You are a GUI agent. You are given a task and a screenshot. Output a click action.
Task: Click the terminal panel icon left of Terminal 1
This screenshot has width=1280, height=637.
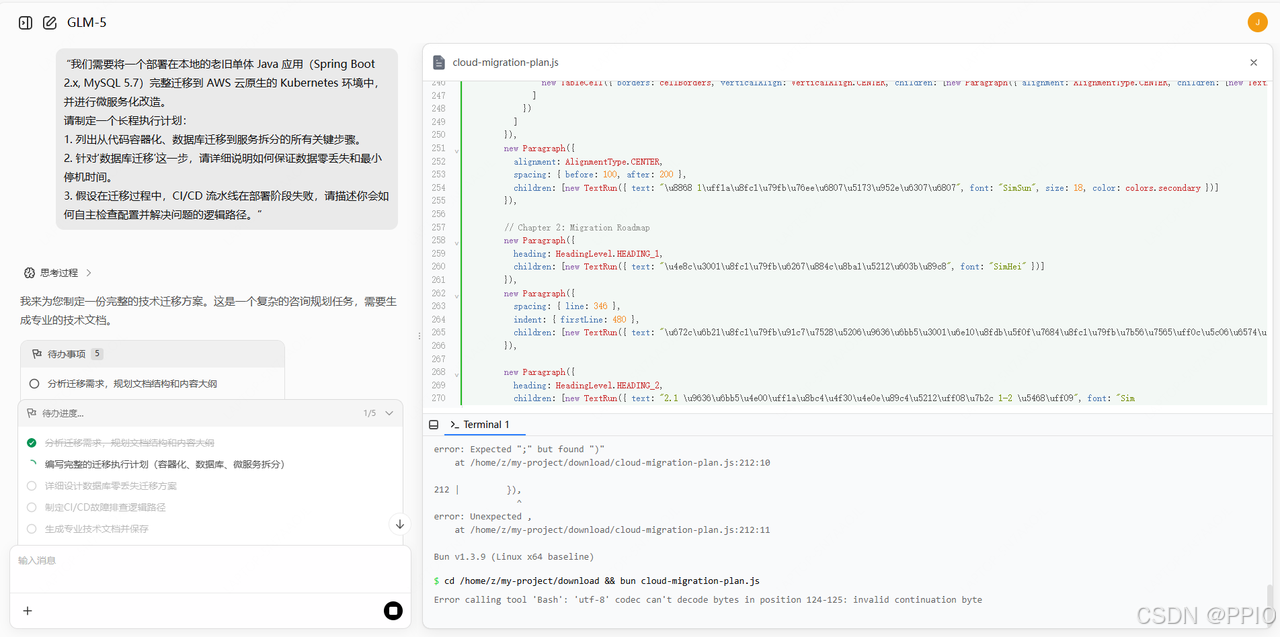click(433, 424)
